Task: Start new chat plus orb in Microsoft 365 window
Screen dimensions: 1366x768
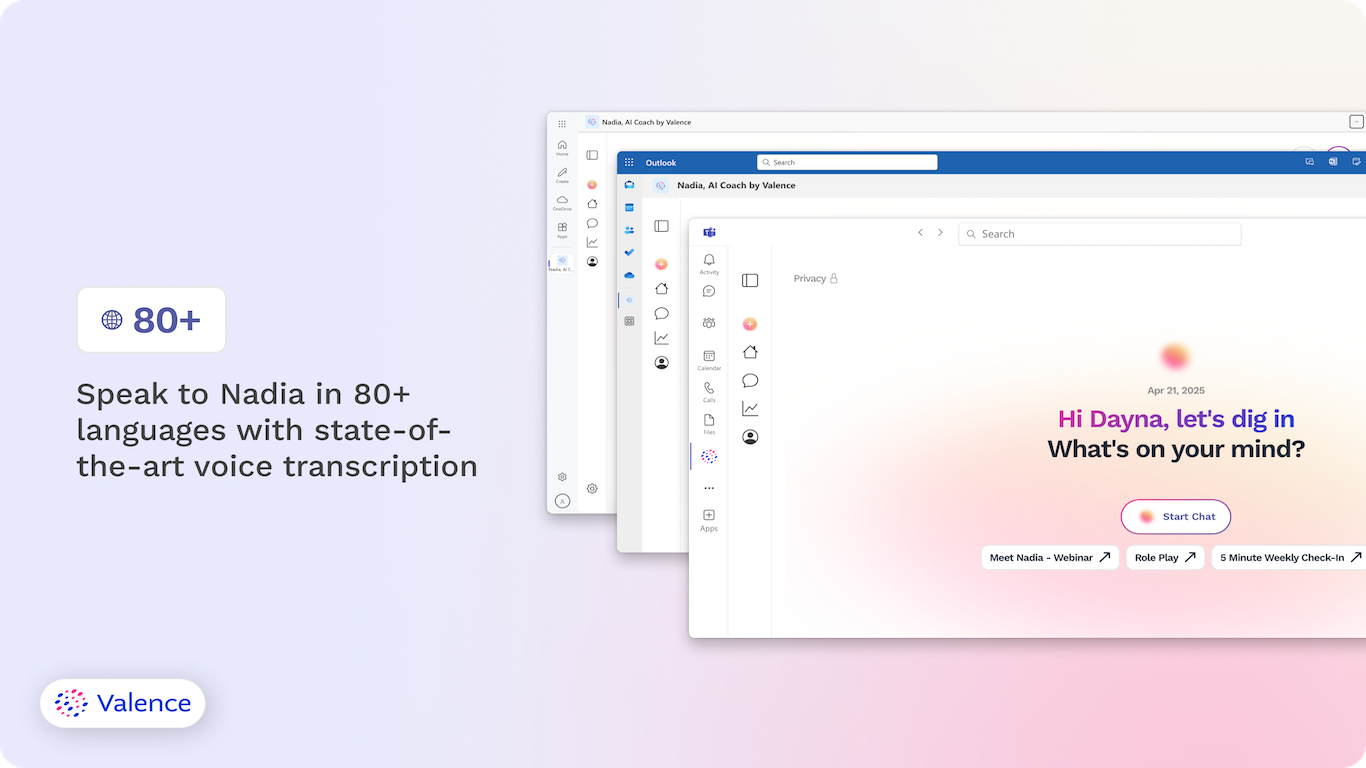Action: (x=592, y=184)
